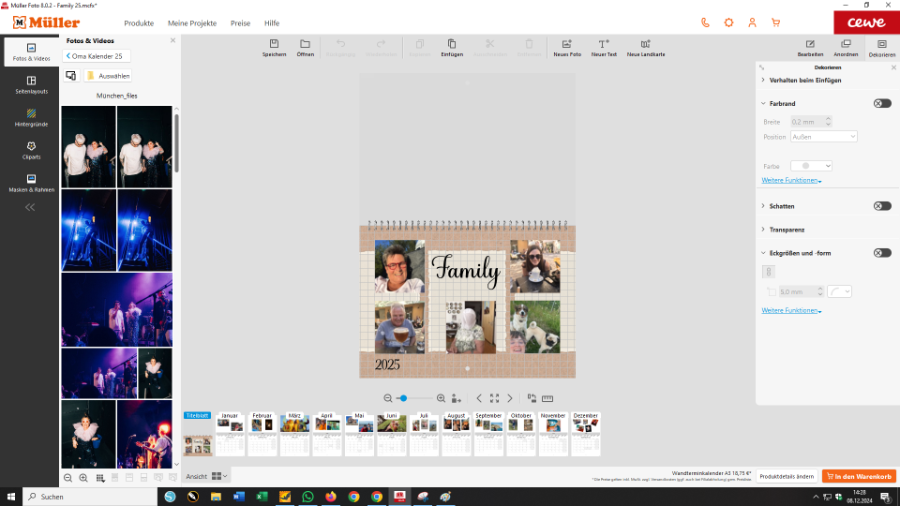Image resolution: width=900 pixels, height=506 pixels.
Task: Turn on the Schatten toggle
Action: [881, 206]
